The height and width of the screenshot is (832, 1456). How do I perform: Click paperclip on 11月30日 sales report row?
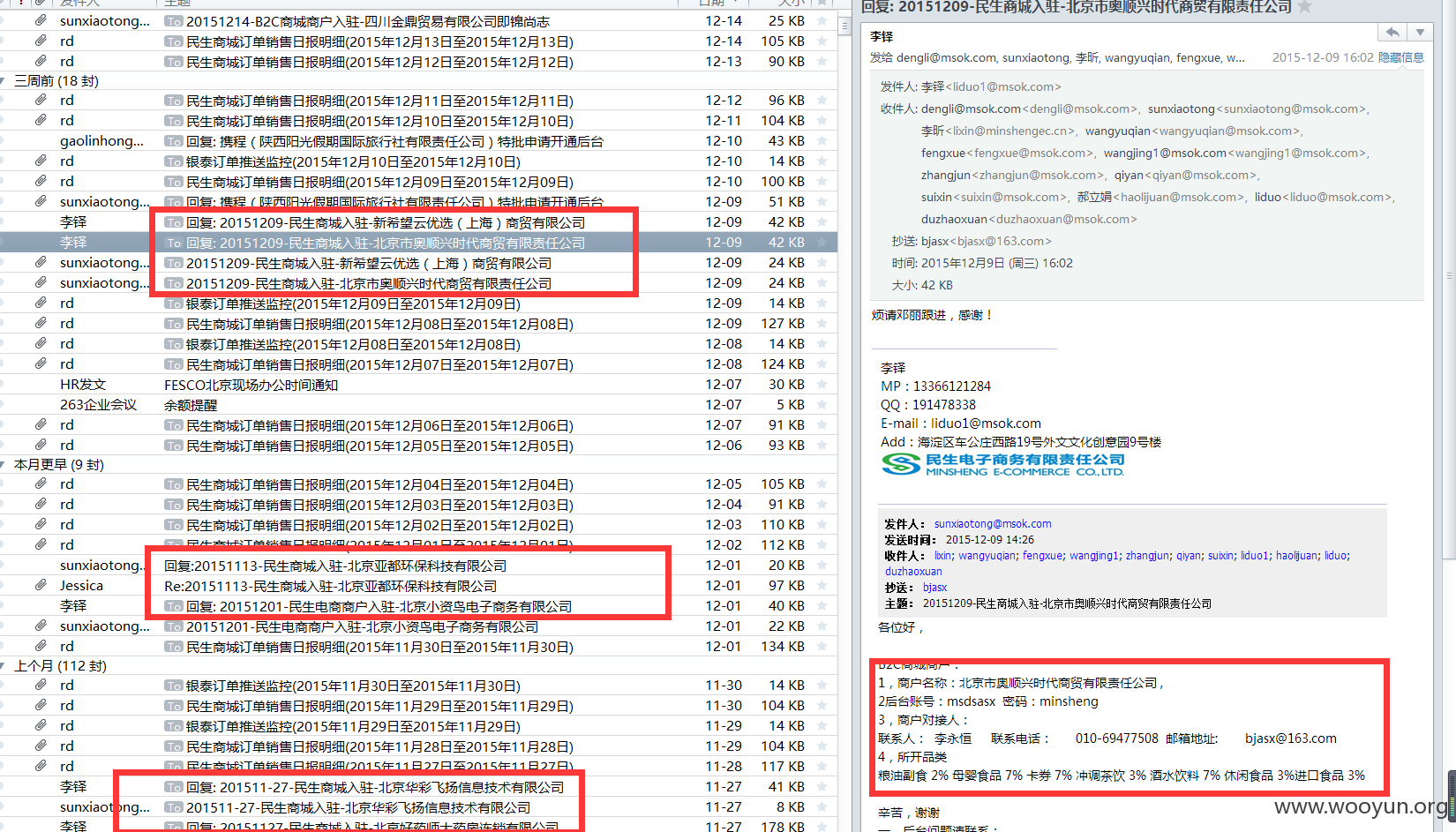(41, 646)
